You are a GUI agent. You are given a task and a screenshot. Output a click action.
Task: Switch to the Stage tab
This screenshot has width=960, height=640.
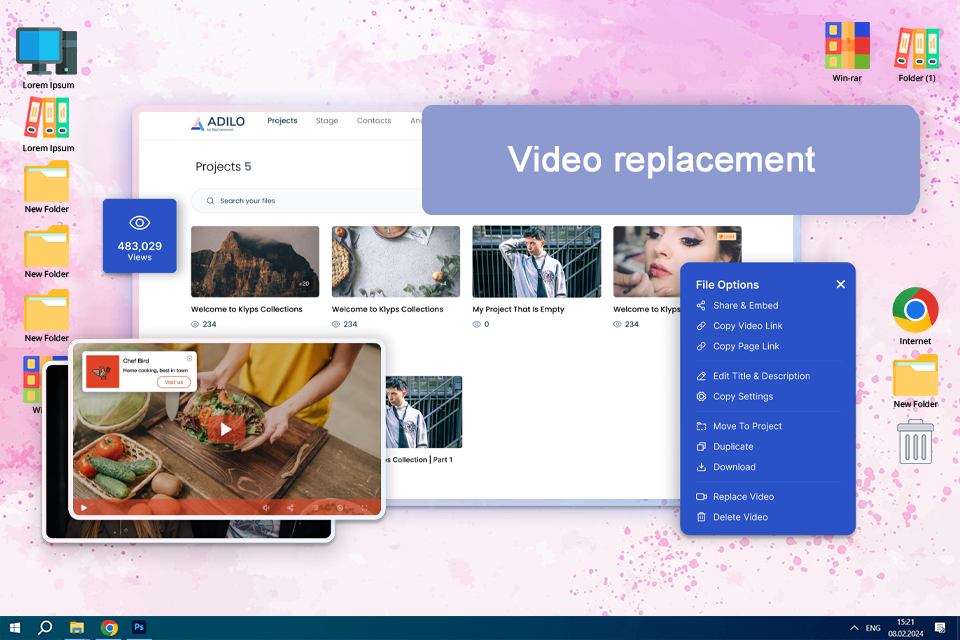[x=327, y=121]
